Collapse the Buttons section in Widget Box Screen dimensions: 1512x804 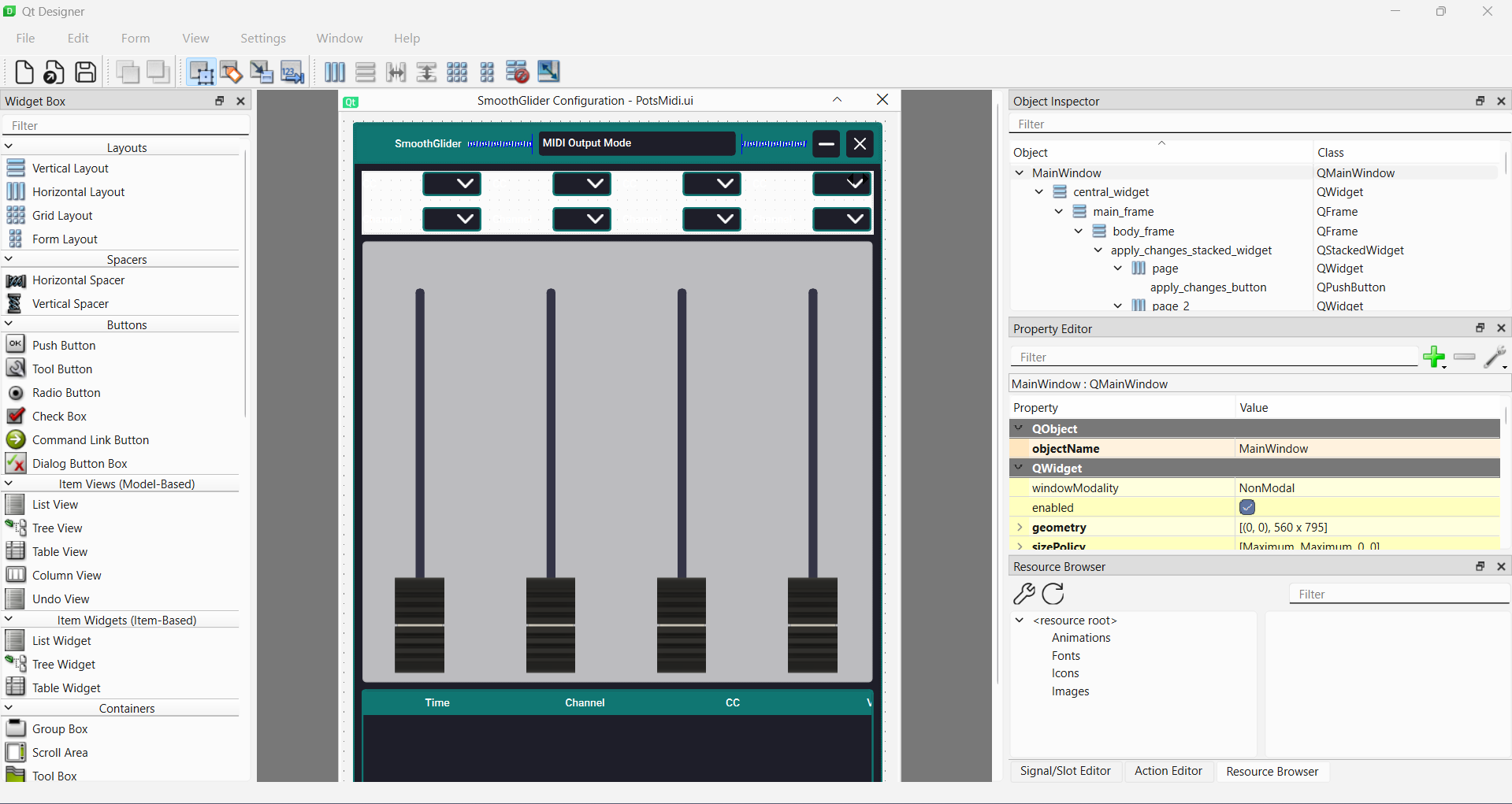8,324
